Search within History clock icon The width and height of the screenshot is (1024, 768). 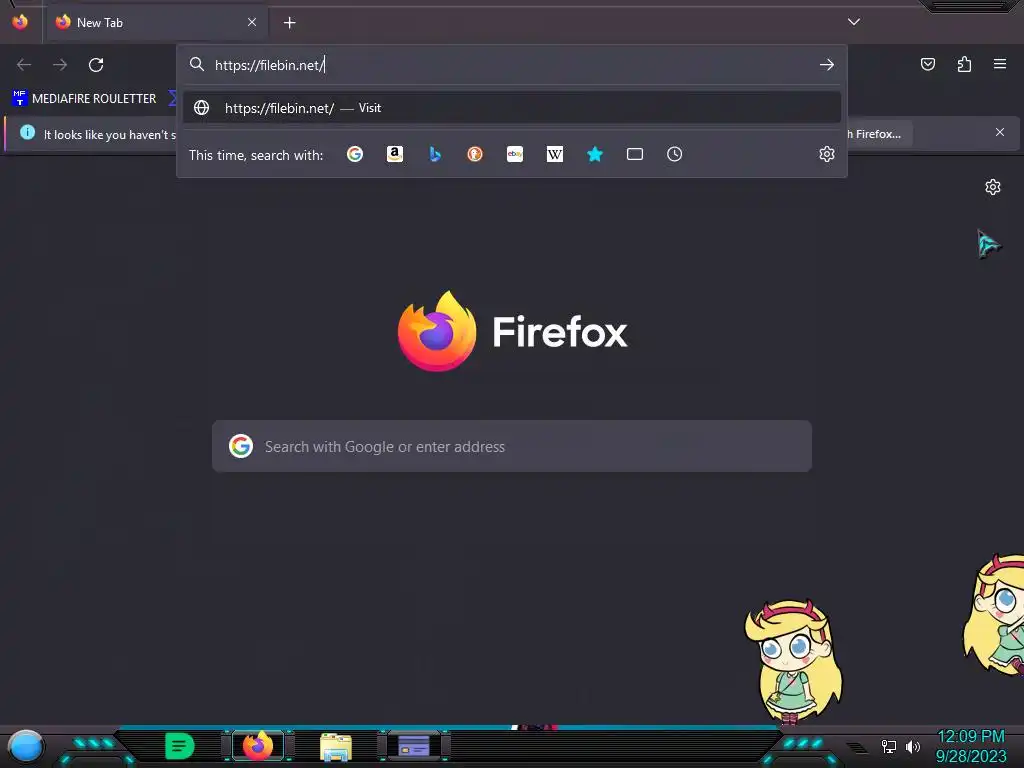click(675, 154)
